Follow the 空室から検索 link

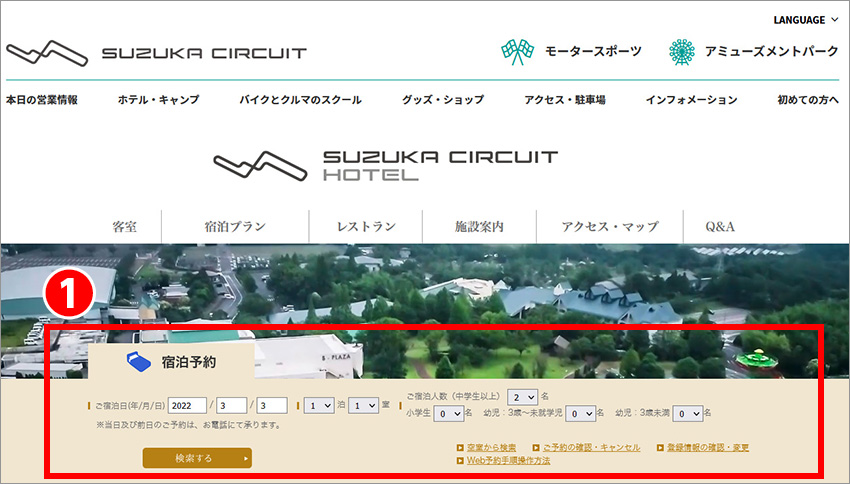tap(491, 448)
